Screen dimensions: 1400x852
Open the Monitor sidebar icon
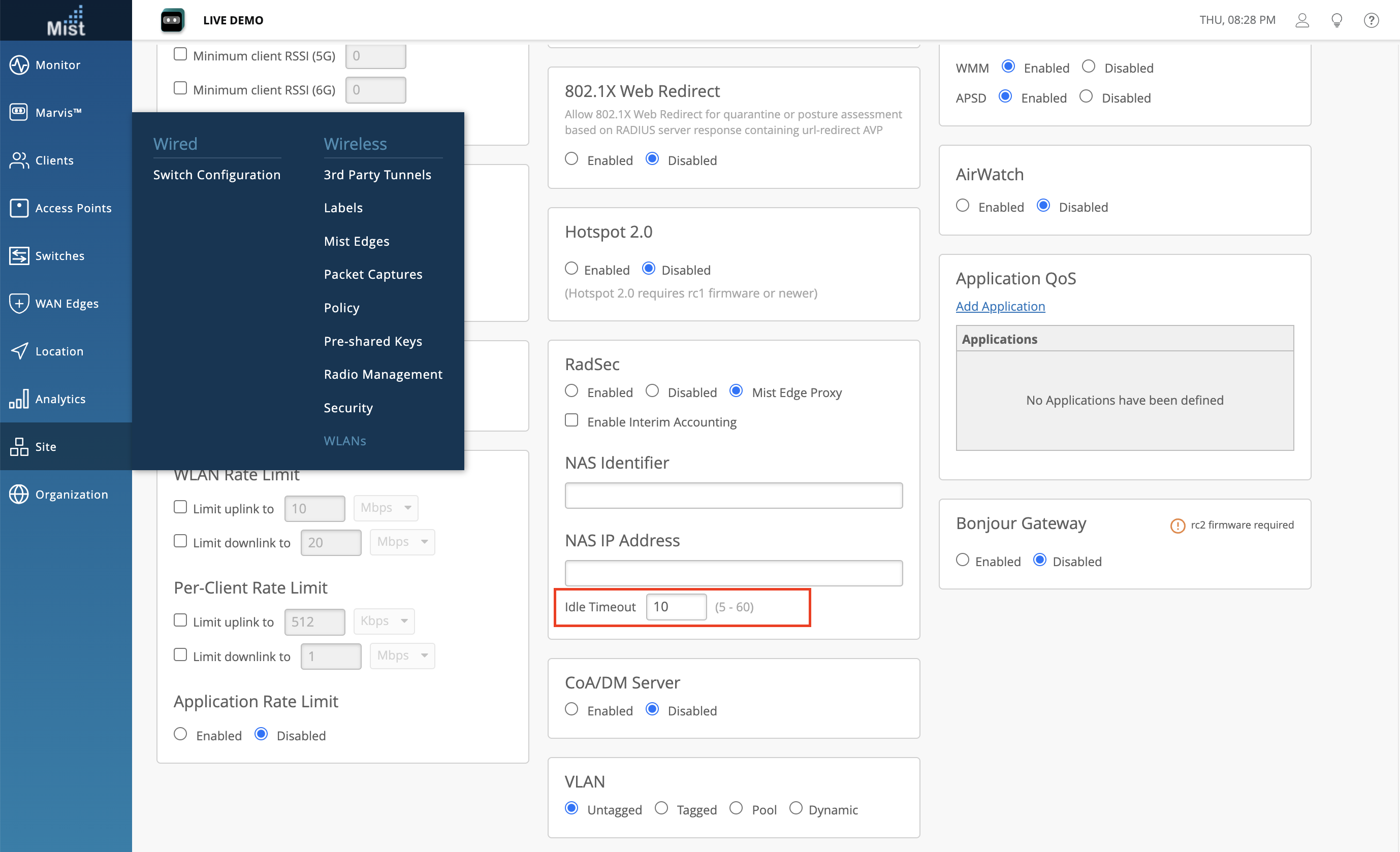click(x=19, y=65)
